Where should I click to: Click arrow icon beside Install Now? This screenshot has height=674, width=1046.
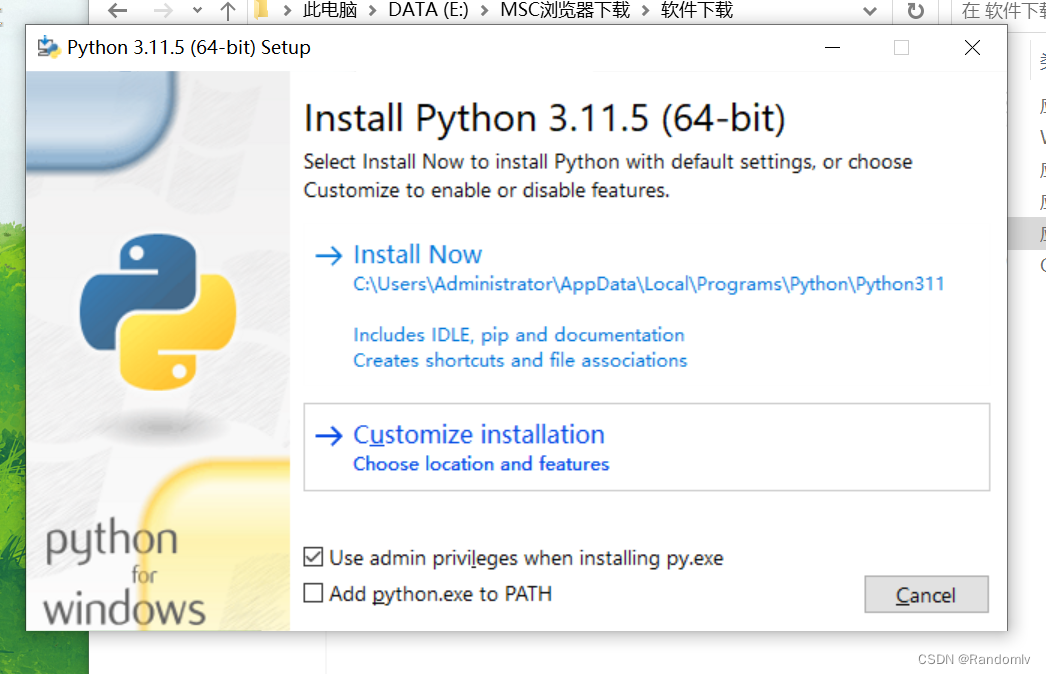(x=328, y=255)
